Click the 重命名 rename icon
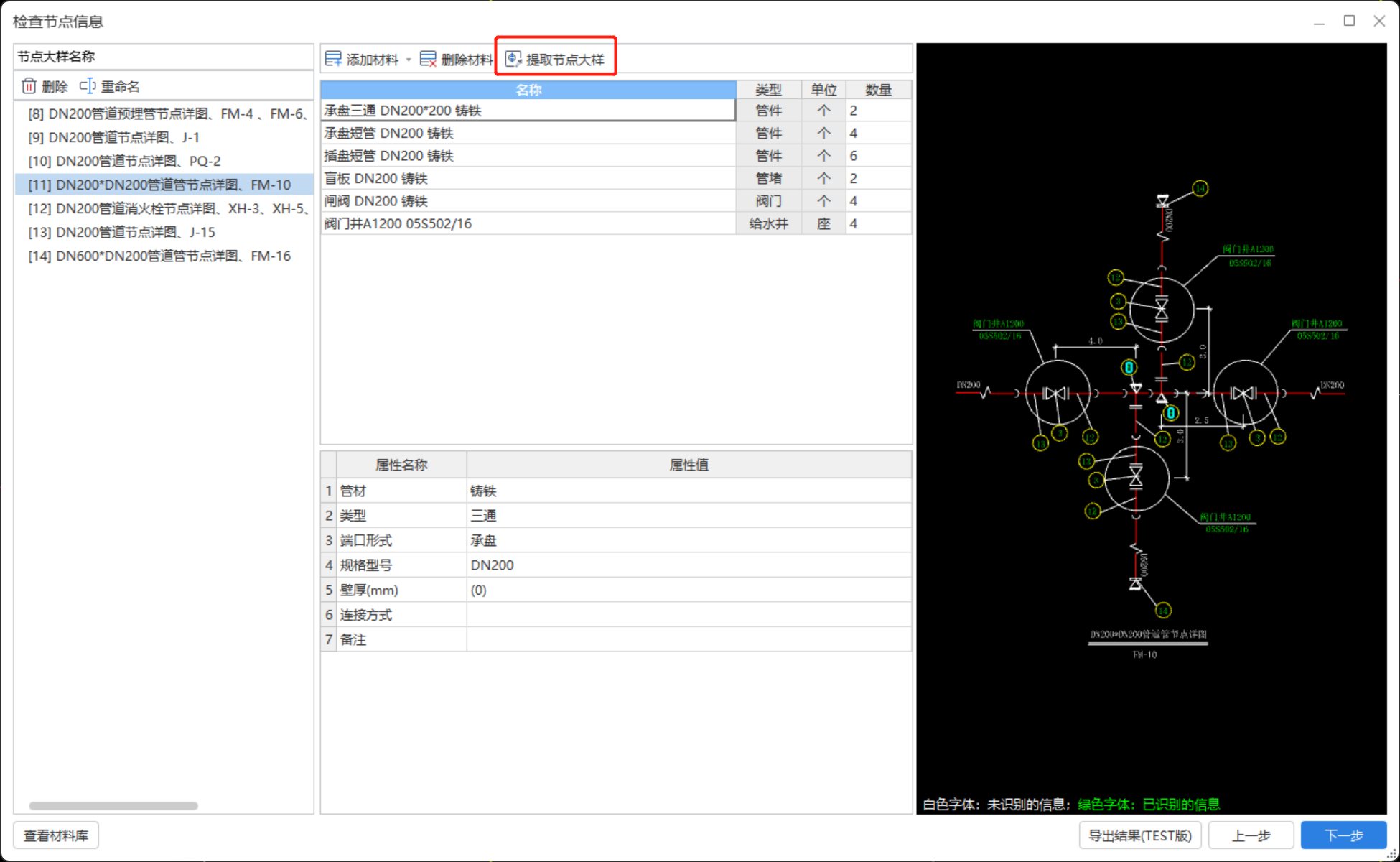1400x862 pixels. [x=88, y=86]
